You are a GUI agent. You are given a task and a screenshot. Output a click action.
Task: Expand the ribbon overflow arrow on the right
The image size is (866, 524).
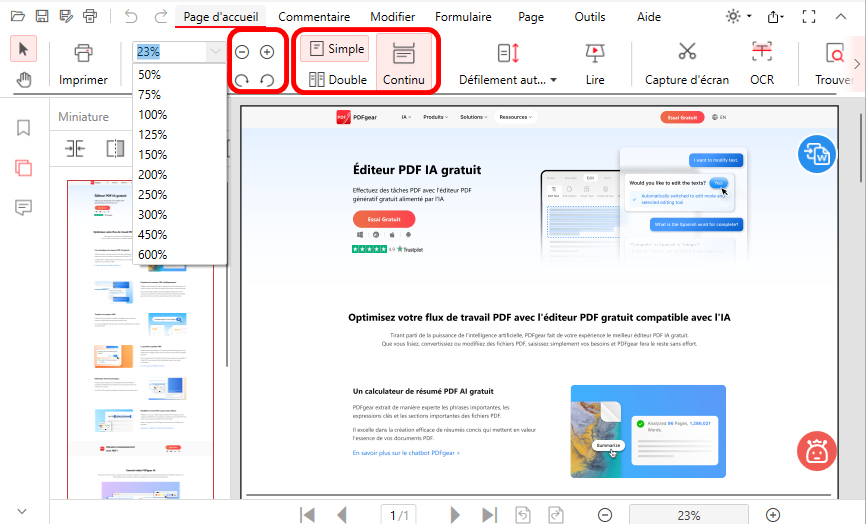pos(857,64)
